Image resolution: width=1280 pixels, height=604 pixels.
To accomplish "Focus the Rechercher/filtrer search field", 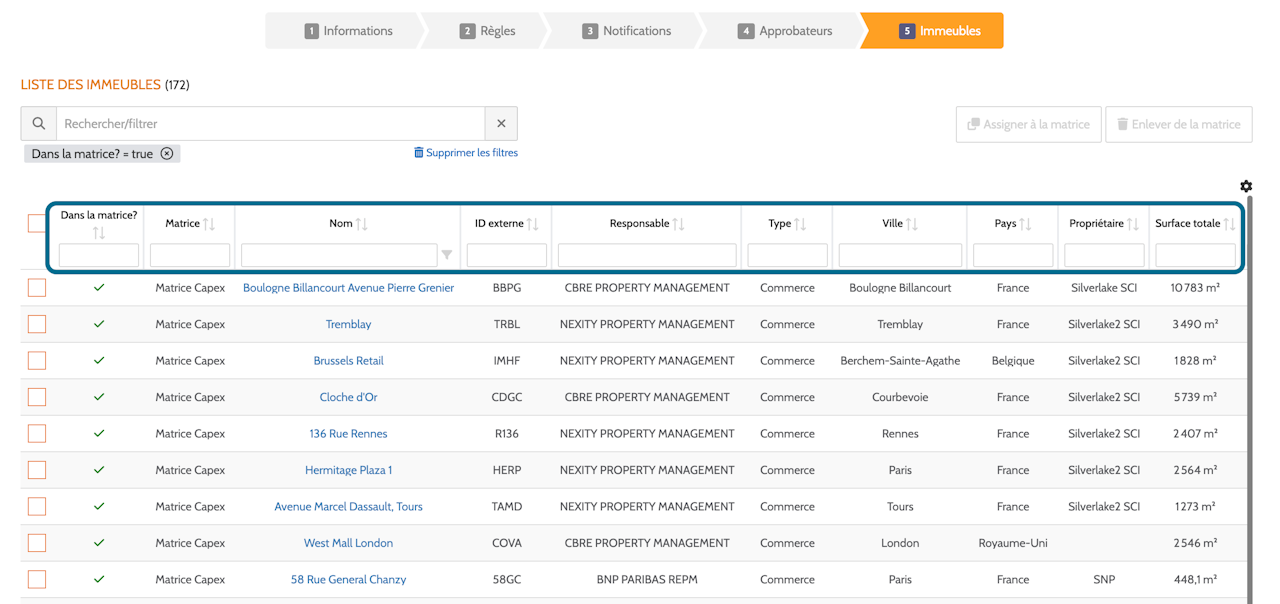I will 270,124.
